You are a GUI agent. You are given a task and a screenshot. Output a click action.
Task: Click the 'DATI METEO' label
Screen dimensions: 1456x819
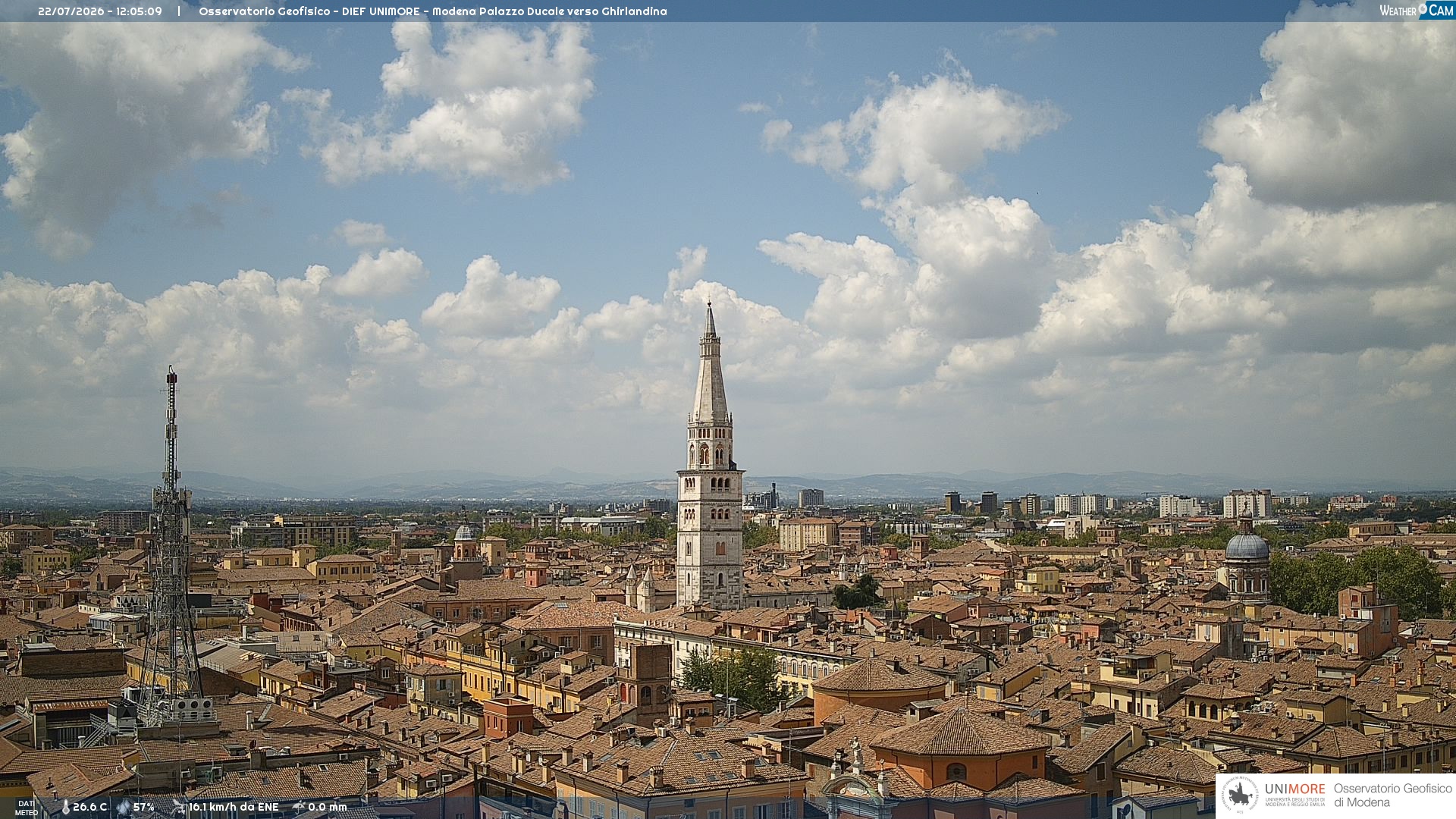[27, 808]
